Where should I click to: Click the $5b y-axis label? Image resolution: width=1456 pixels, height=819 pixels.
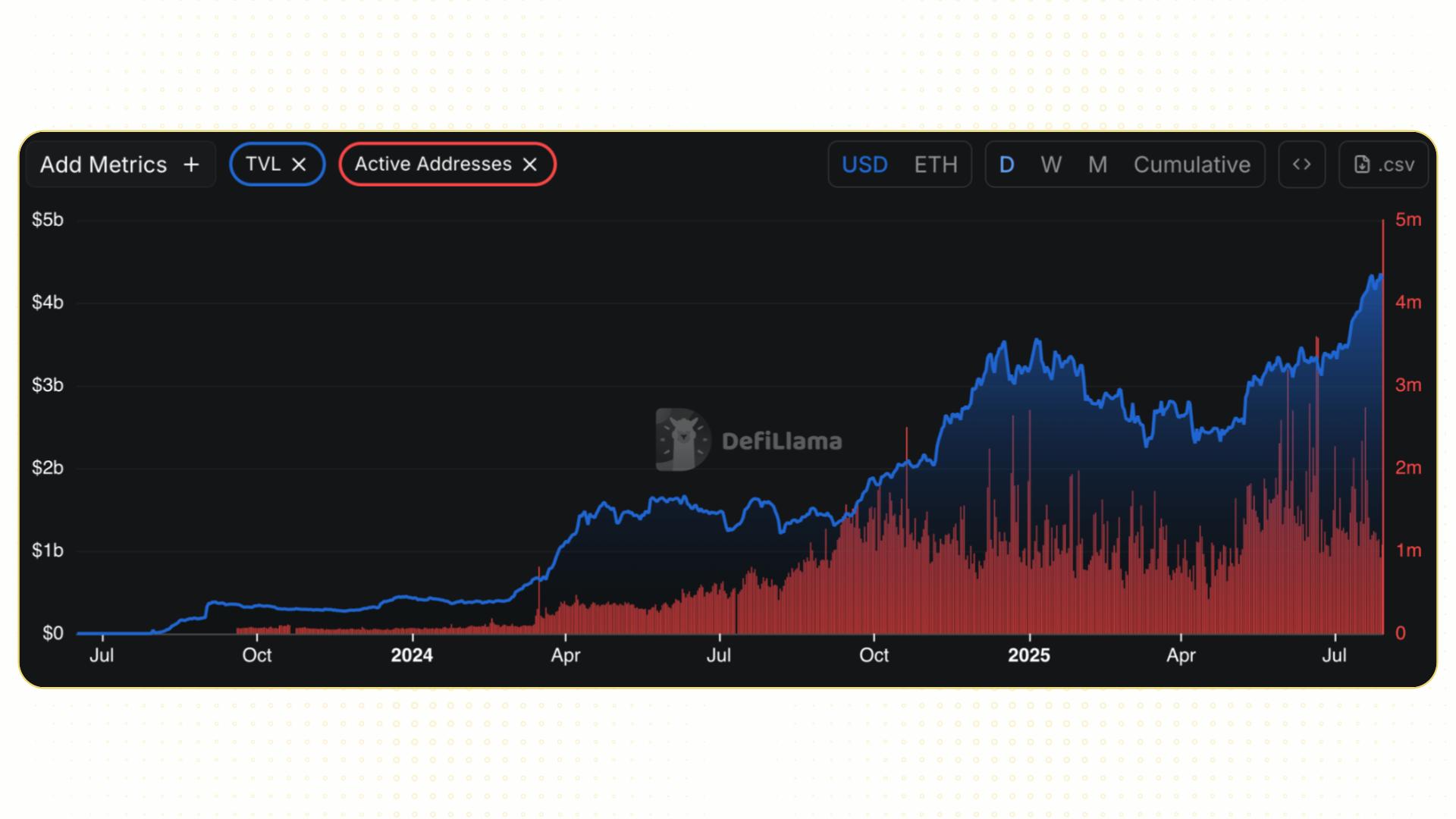[48, 220]
